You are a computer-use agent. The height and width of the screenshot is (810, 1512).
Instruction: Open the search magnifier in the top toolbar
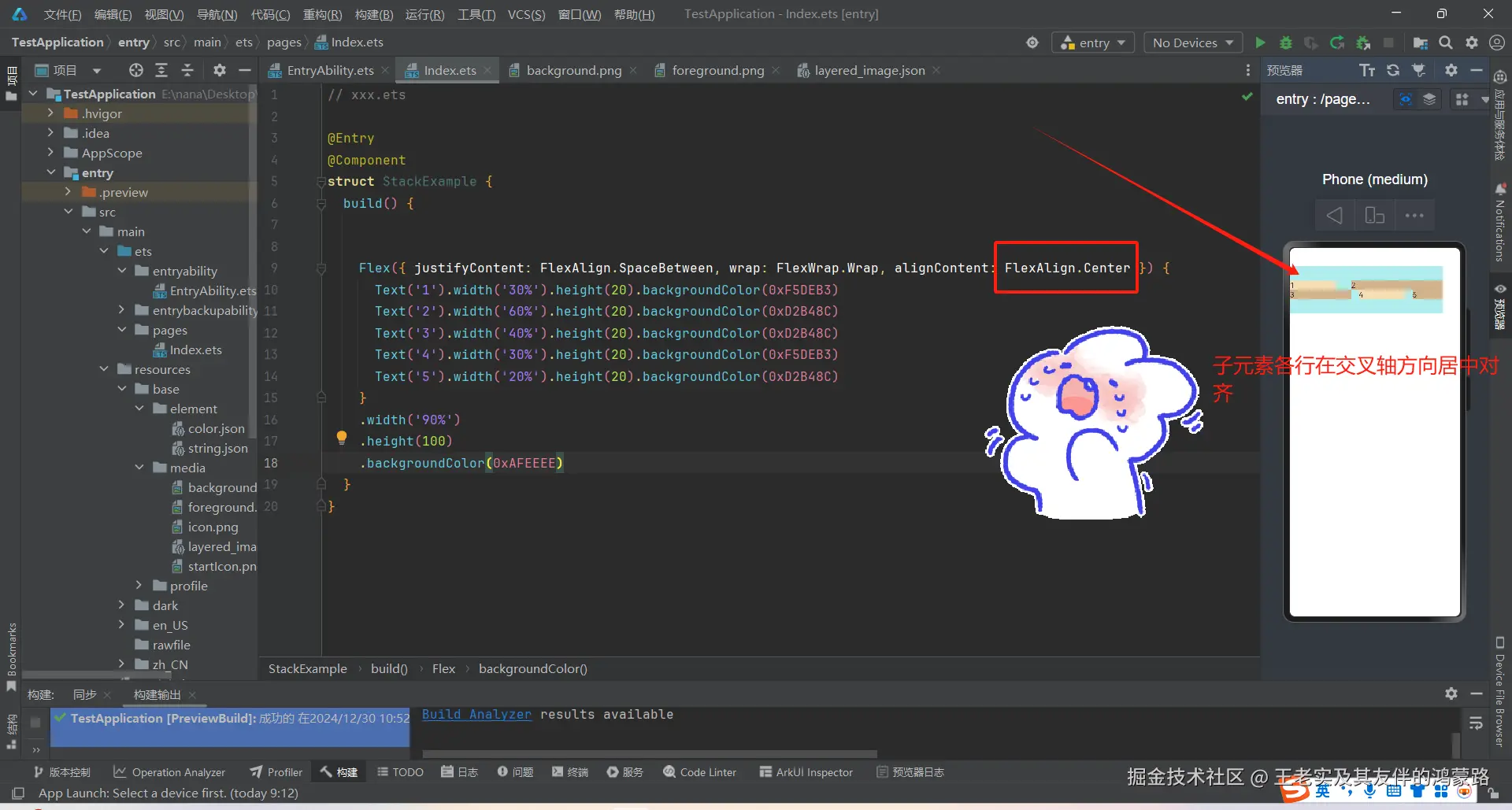(x=1446, y=43)
